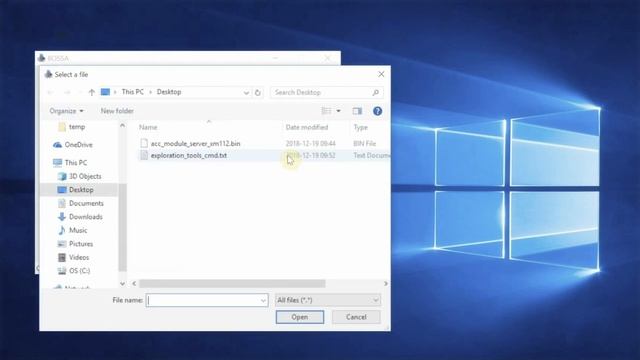Click the 2018-12-19 09:44 date cell
Image resolution: width=640 pixels, height=360 pixels.
[x=310, y=144]
